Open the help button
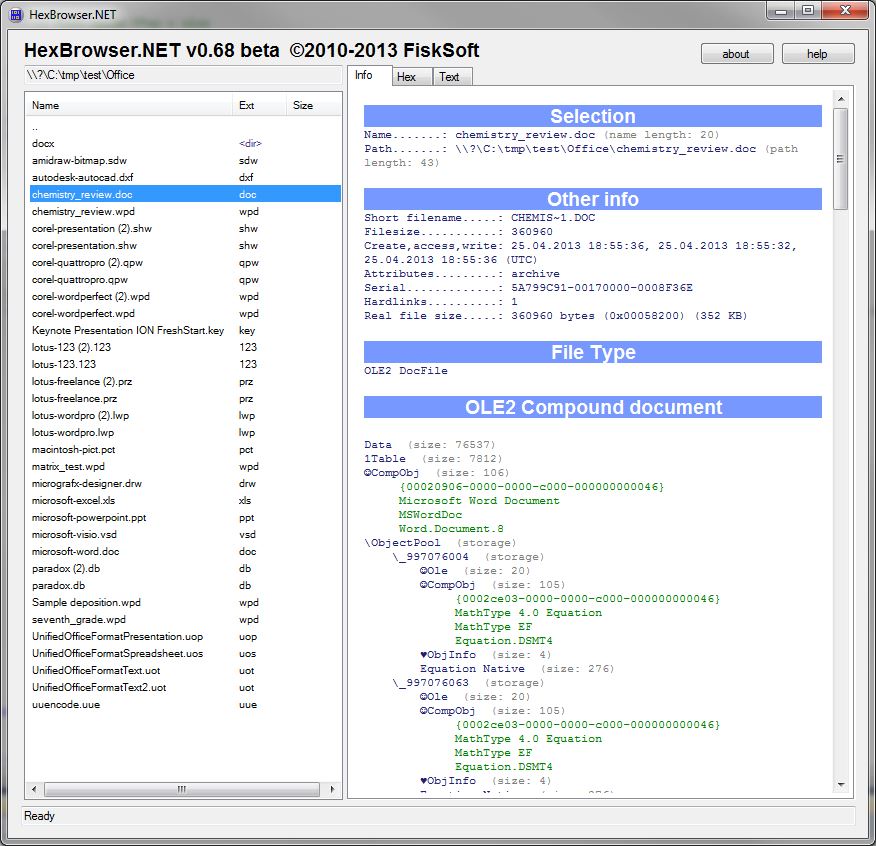 (817, 54)
